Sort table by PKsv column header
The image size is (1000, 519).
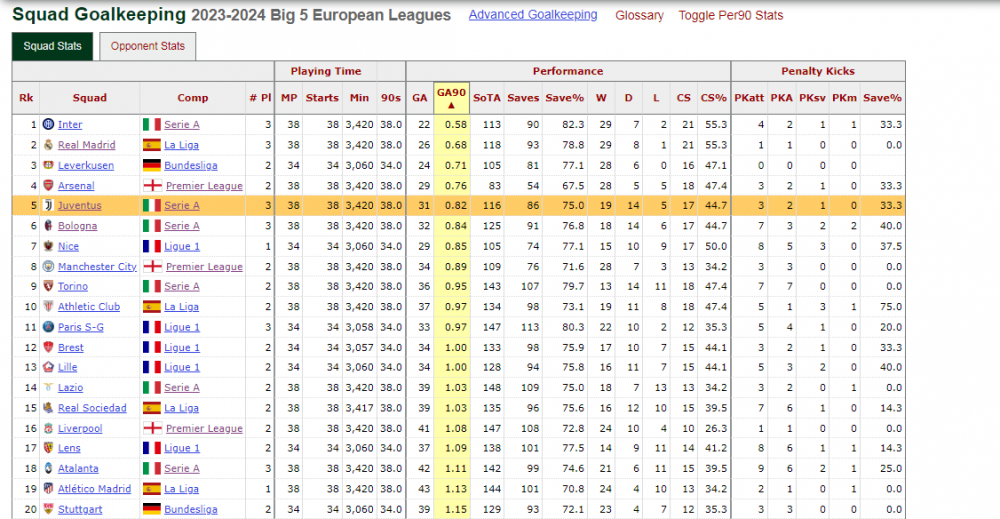click(812, 98)
